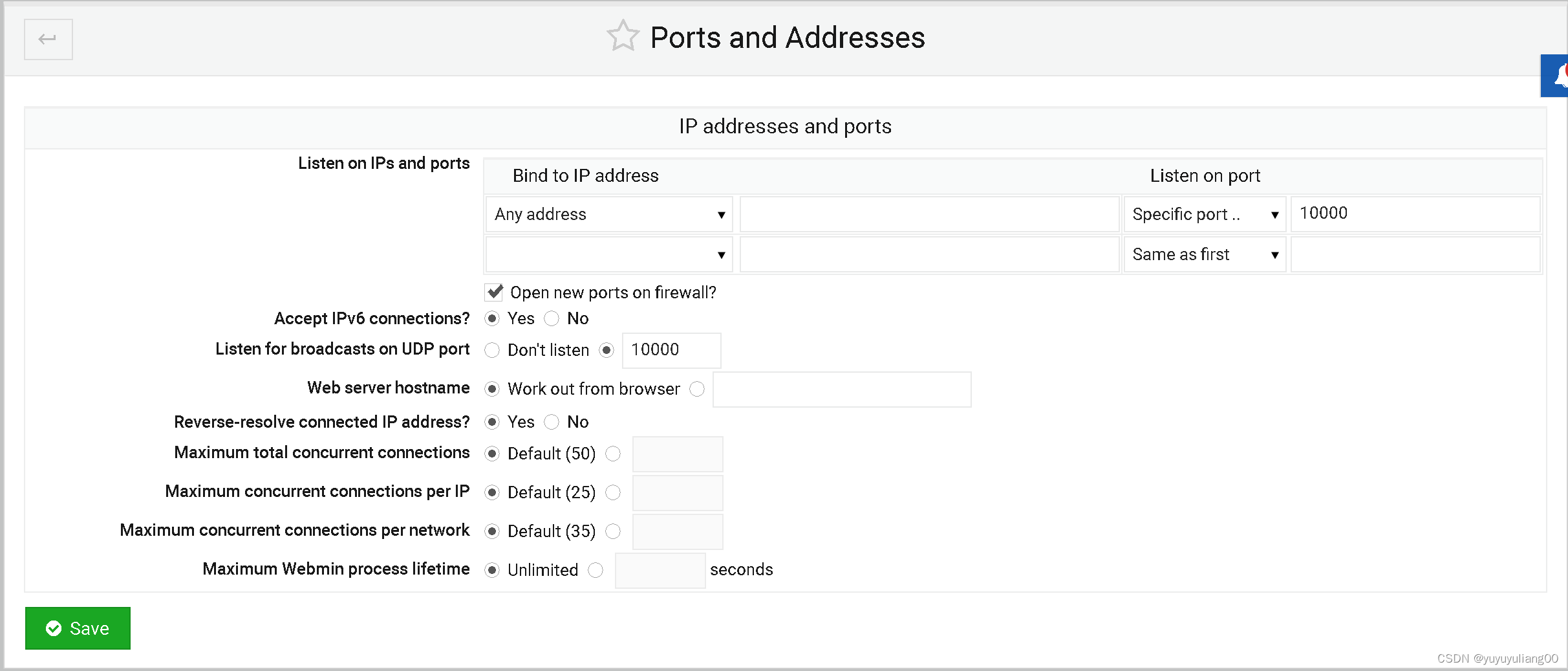This screenshot has height=671, width=1568.
Task: Click the UDP broadcast port field
Action: (x=671, y=350)
